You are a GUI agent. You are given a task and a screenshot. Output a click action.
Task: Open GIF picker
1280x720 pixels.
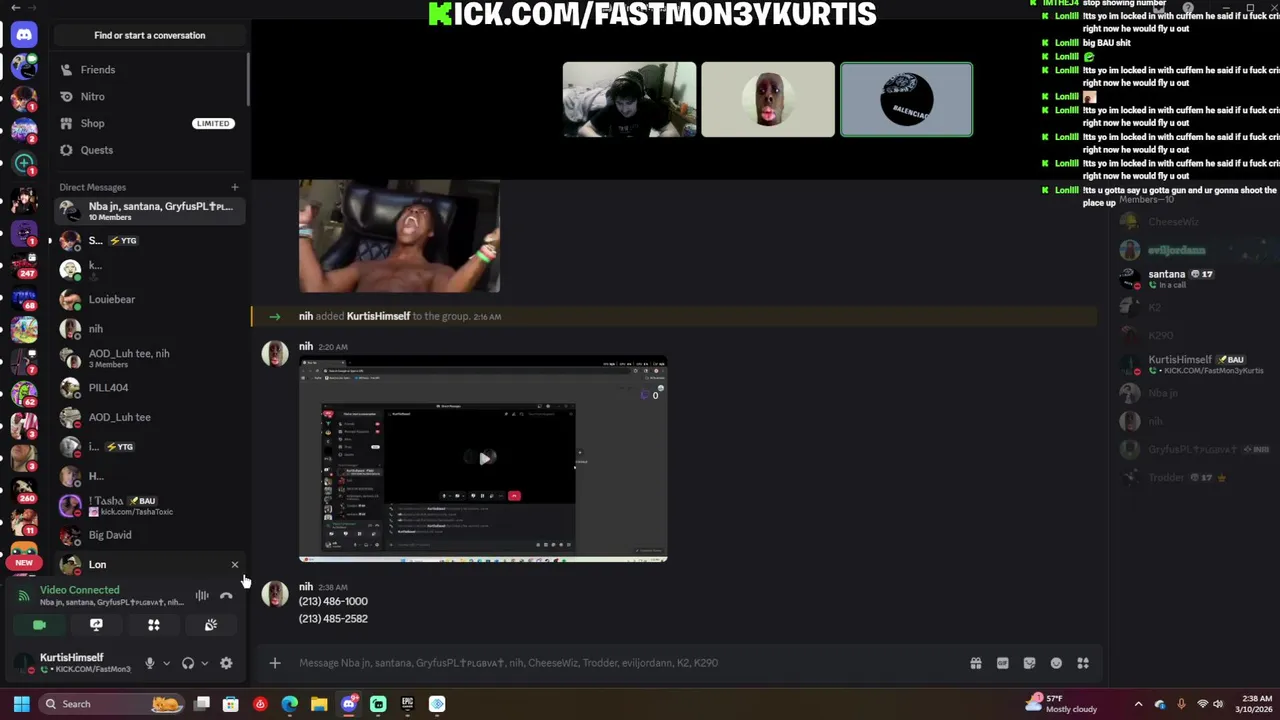[1002, 663]
